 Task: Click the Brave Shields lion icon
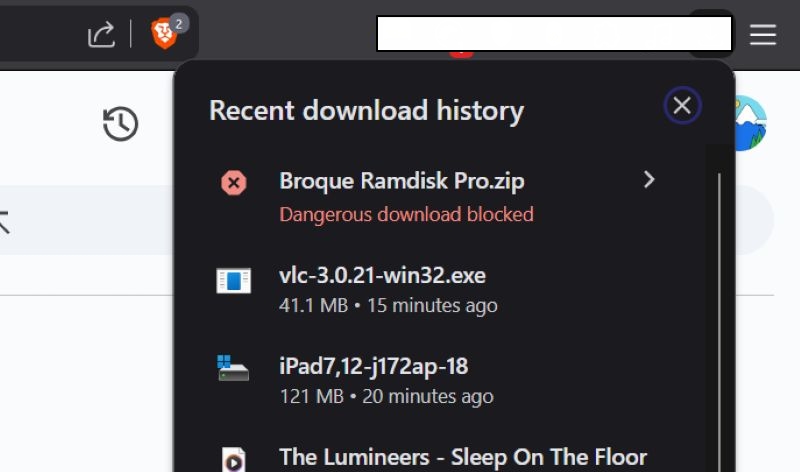pyautogui.click(x=164, y=35)
